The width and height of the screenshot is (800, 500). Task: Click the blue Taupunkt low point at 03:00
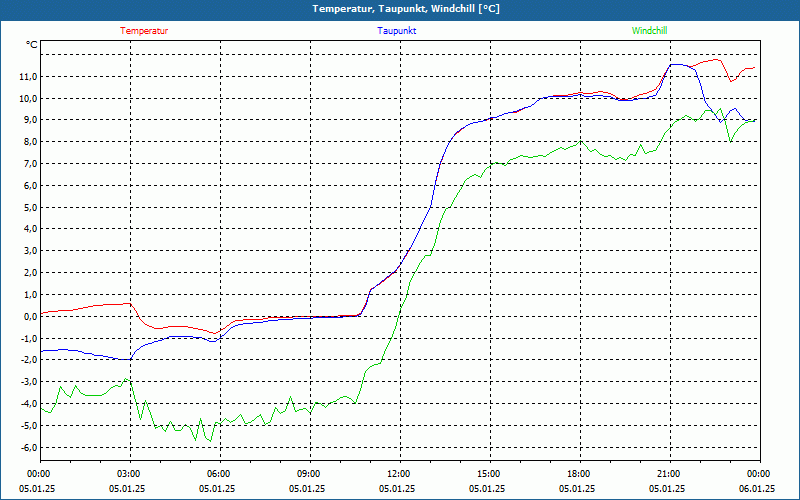click(x=130, y=359)
